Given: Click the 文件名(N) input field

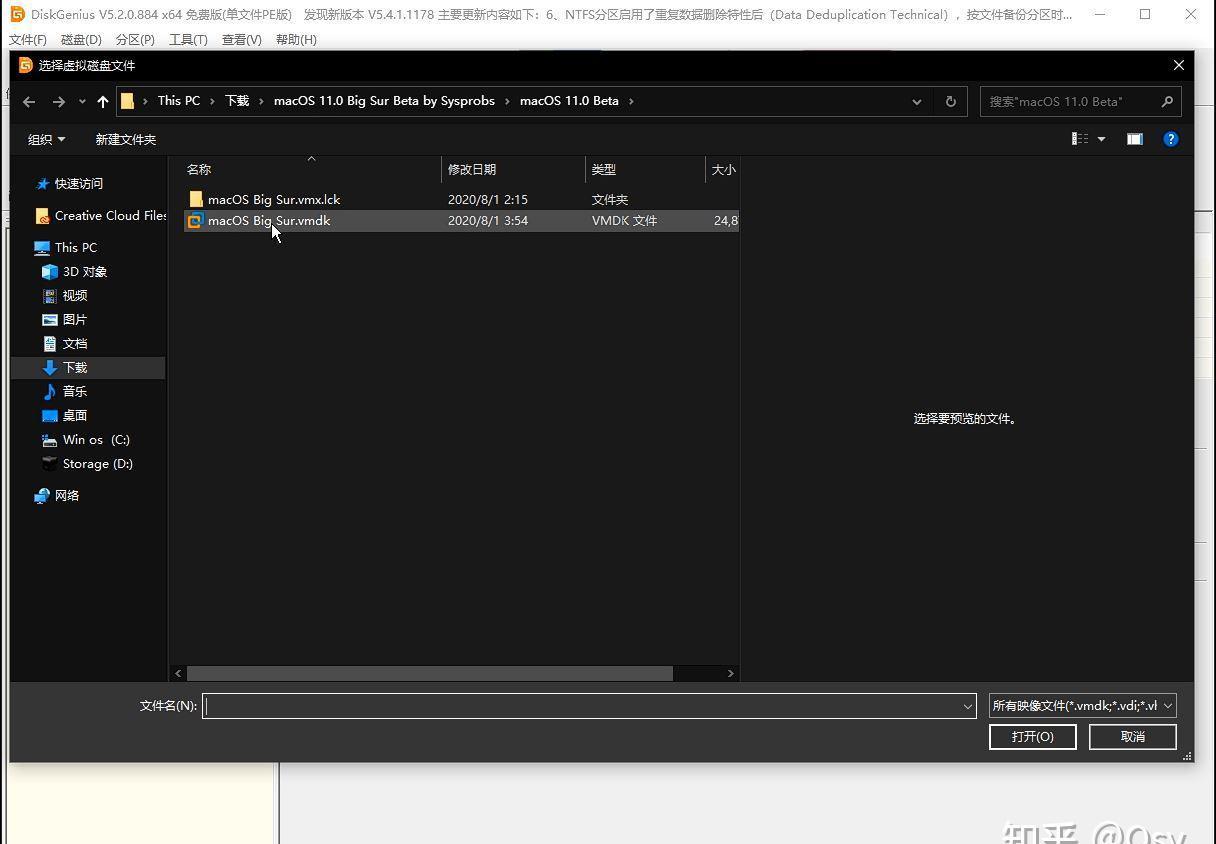Looking at the screenshot, I should 589,706.
